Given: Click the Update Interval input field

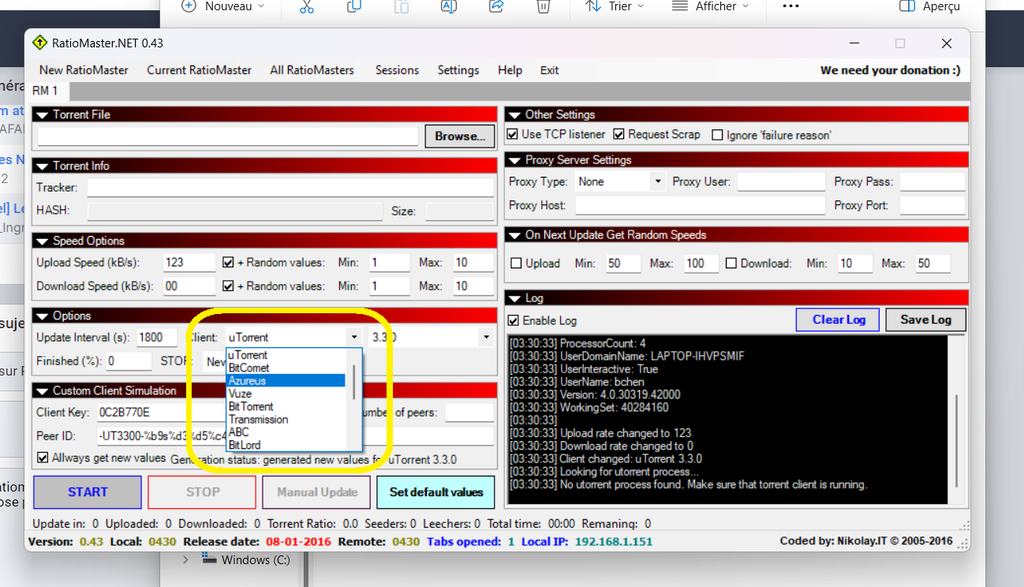Looking at the screenshot, I should (157, 338).
